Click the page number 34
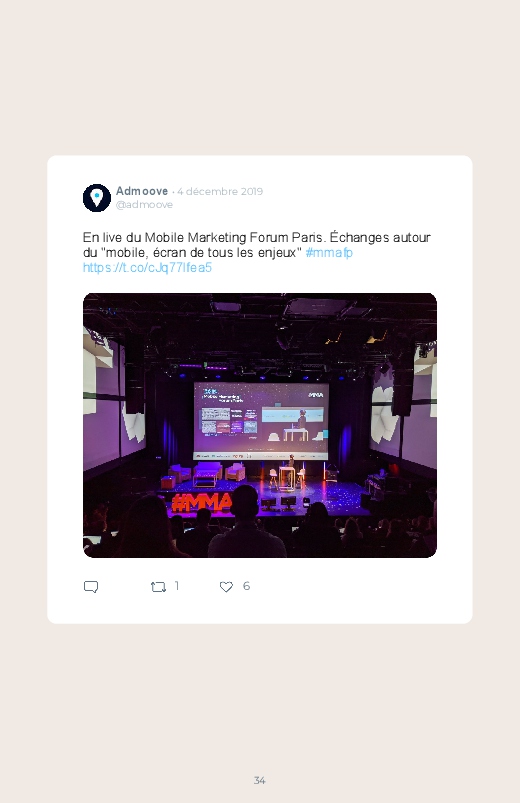This screenshot has height=803, width=520. pyautogui.click(x=260, y=780)
